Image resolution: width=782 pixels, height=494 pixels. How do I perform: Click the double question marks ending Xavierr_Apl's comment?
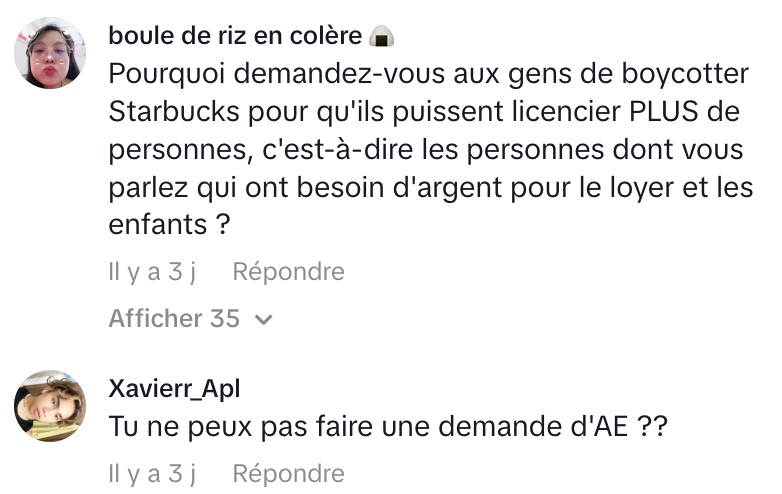coord(652,427)
